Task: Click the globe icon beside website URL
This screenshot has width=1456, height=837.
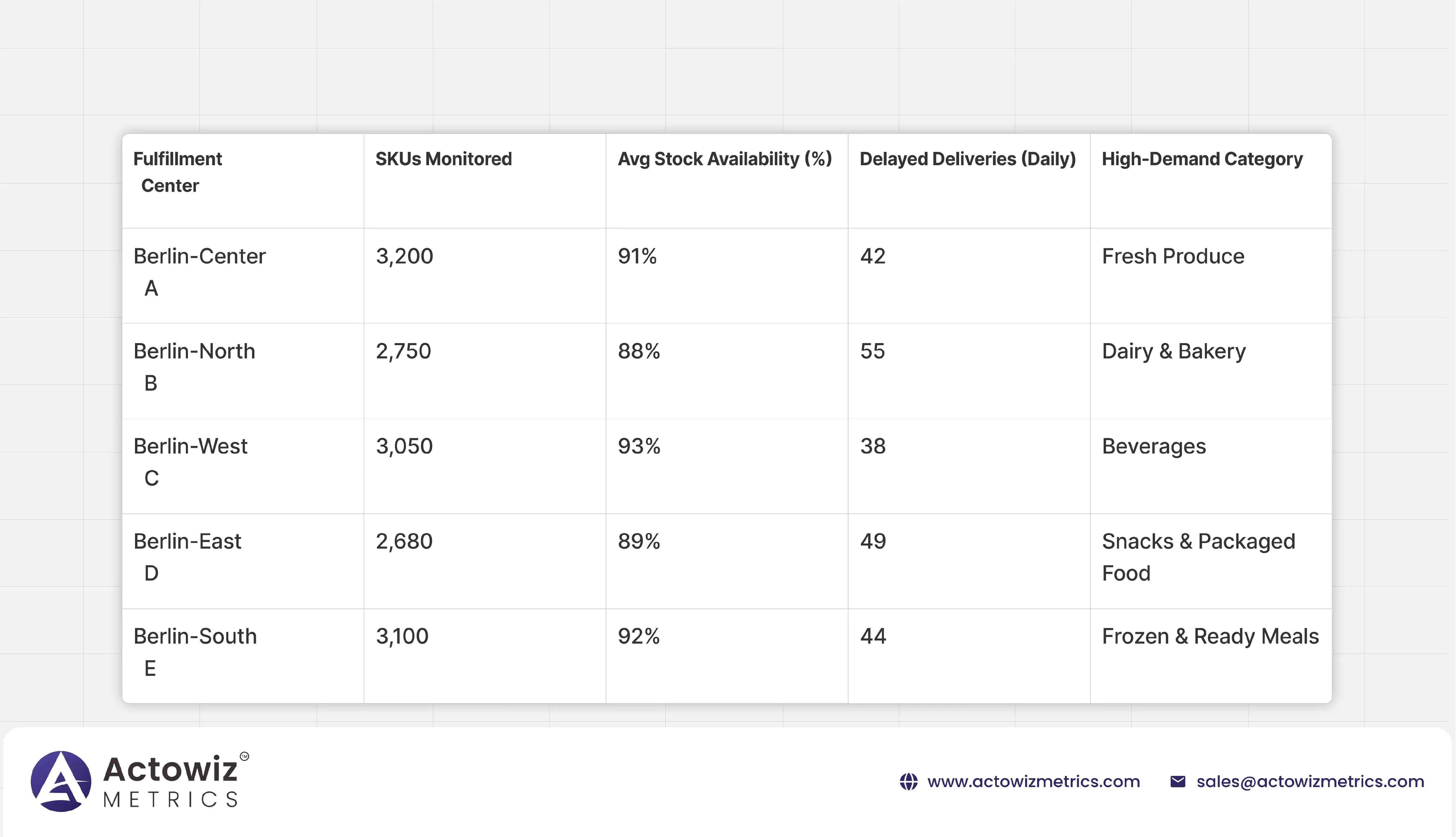Action: click(909, 782)
